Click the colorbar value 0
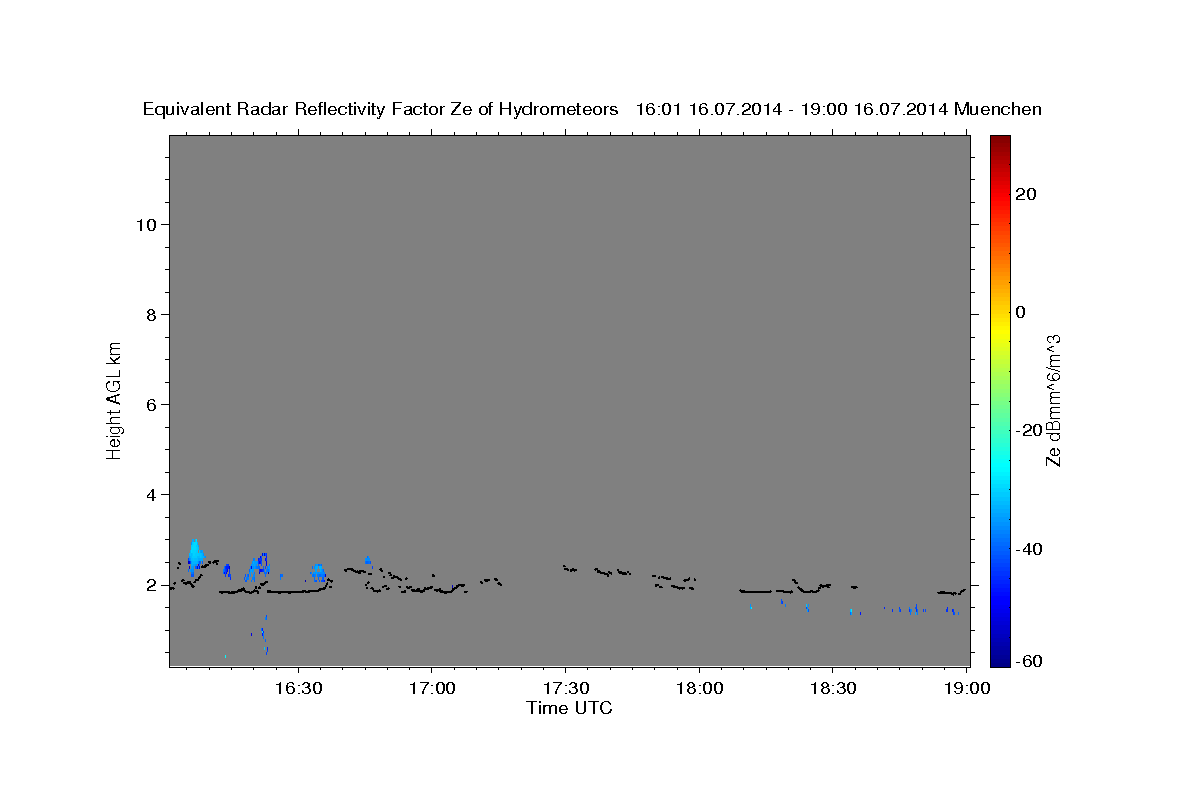This screenshot has width=1200, height=800. pyautogui.click(x=1022, y=312)
